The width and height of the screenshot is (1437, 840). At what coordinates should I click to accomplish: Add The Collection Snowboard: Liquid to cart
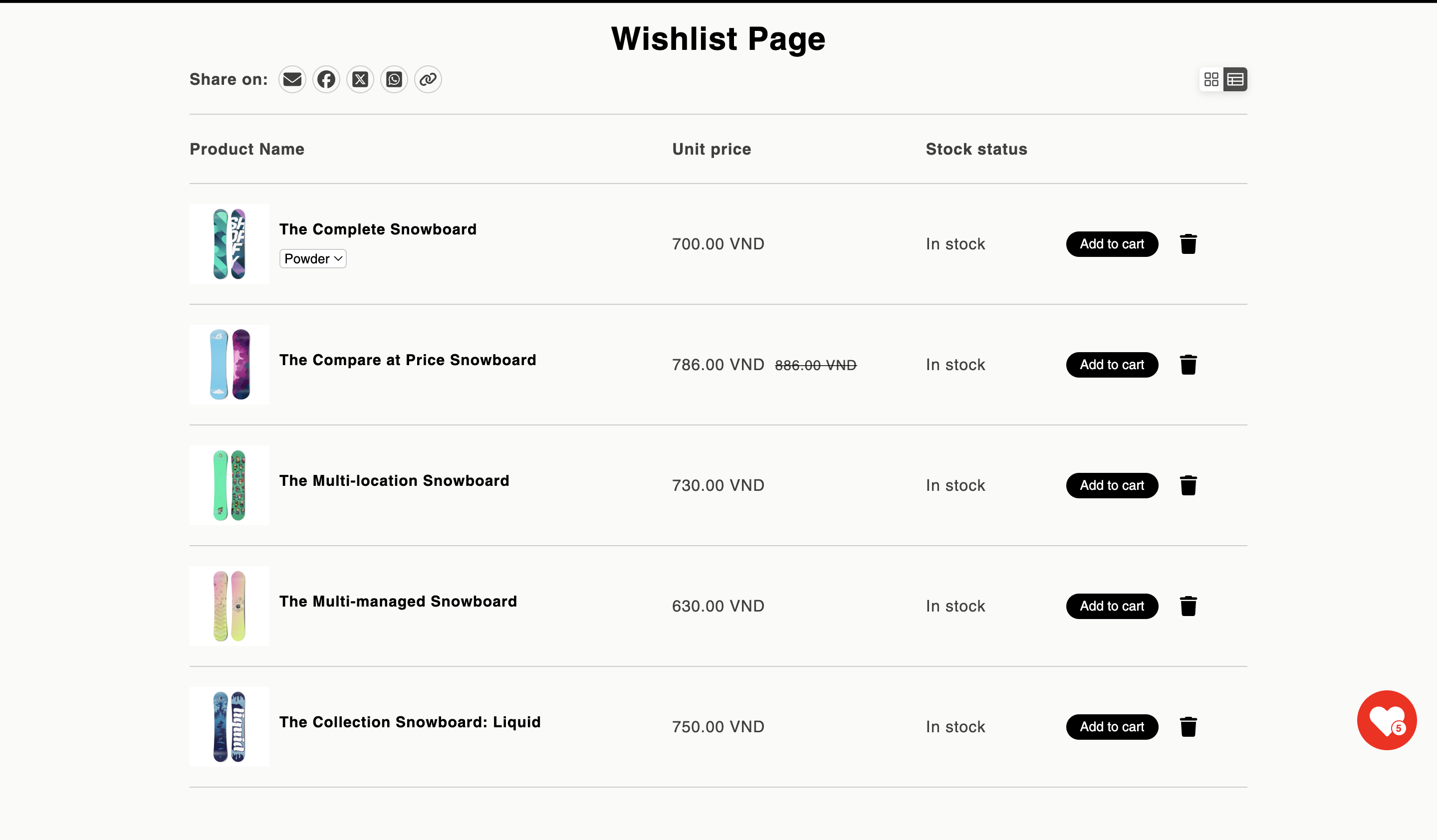[x=1112, y=727]
